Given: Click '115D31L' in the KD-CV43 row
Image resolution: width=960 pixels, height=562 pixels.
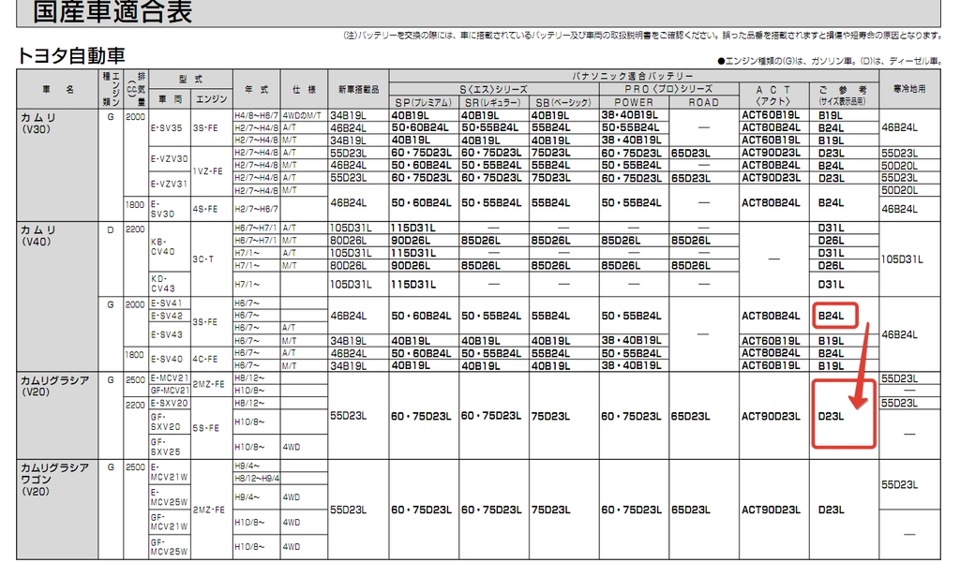Looking at the screenshot, I should (413, 285).
